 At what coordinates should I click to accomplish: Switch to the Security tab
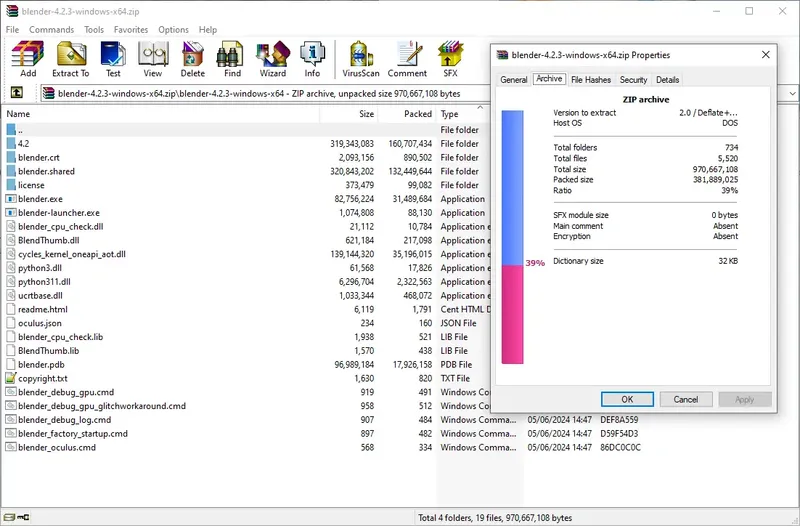[633, 80]
